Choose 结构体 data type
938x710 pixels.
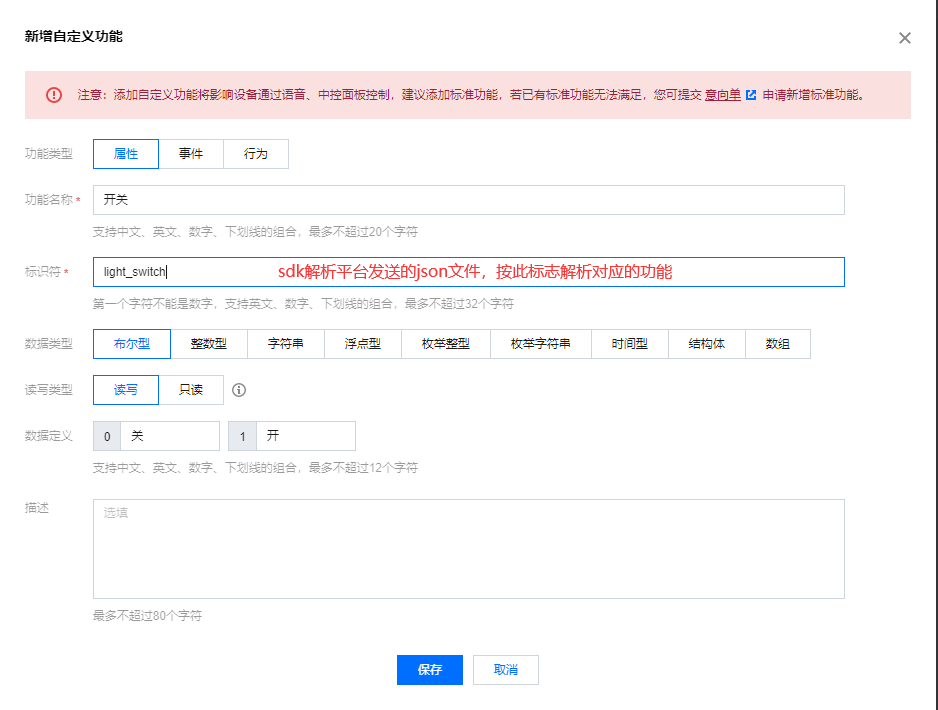pyautogui.click(x=707, y=344)
